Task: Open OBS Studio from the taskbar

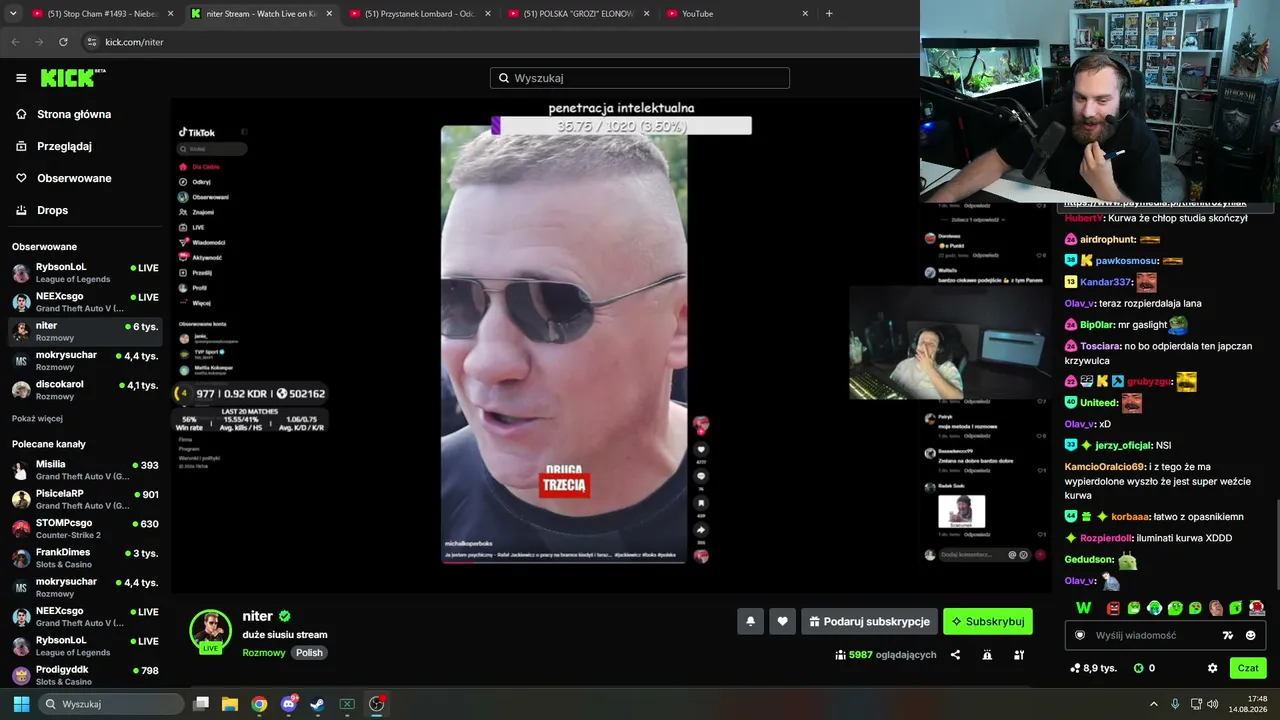Action: click(376, 704)
